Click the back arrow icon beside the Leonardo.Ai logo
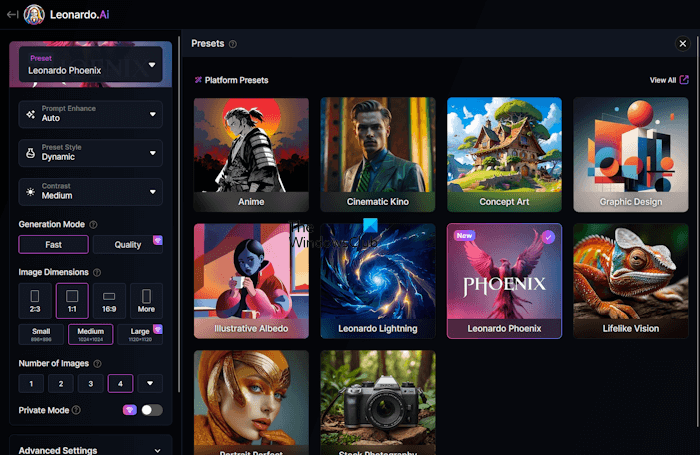Image resolution: width=700 pixels, height=455 pixels. pos(12,15)
